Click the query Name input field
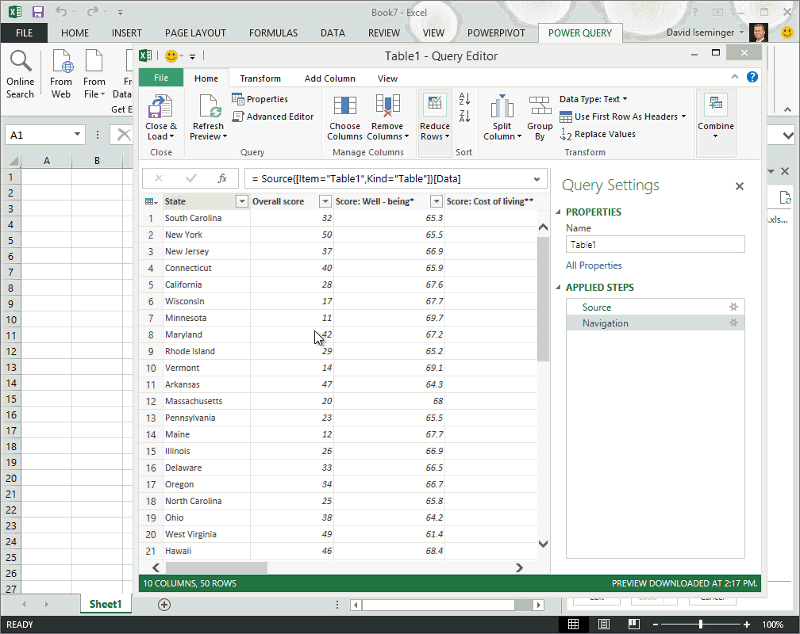800x634 pixels. [655, 244]
